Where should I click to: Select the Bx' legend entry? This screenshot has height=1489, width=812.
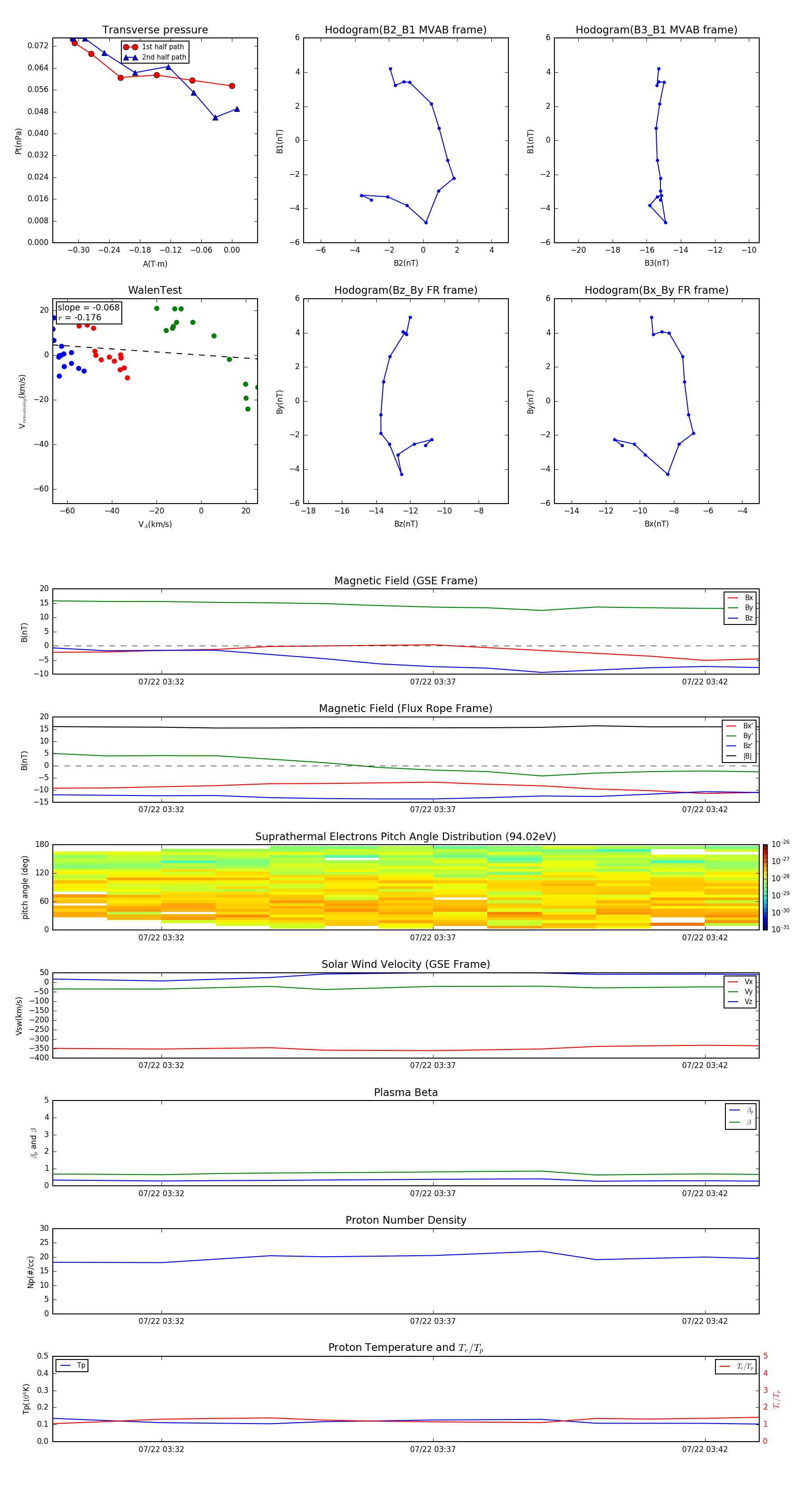740,726
